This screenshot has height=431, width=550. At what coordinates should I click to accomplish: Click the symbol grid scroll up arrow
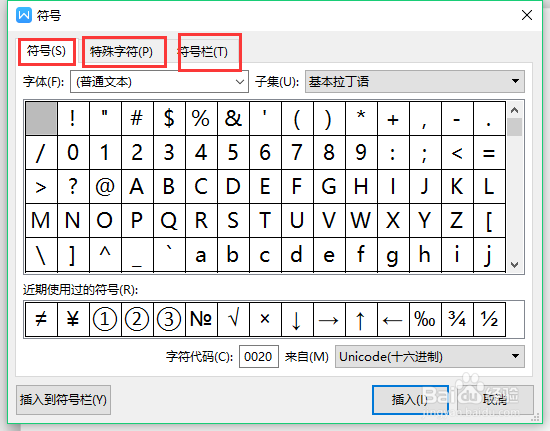pyautogui.click(x=515, y=110)
